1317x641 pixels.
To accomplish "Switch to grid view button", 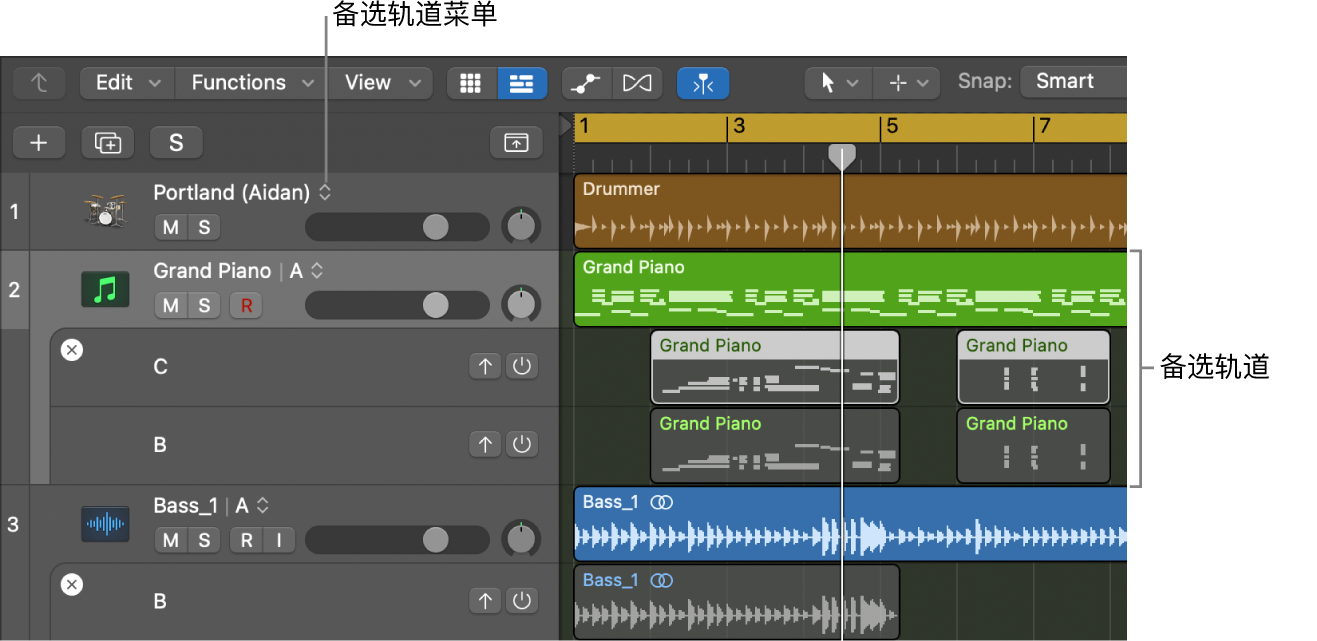I will (471, 83).
